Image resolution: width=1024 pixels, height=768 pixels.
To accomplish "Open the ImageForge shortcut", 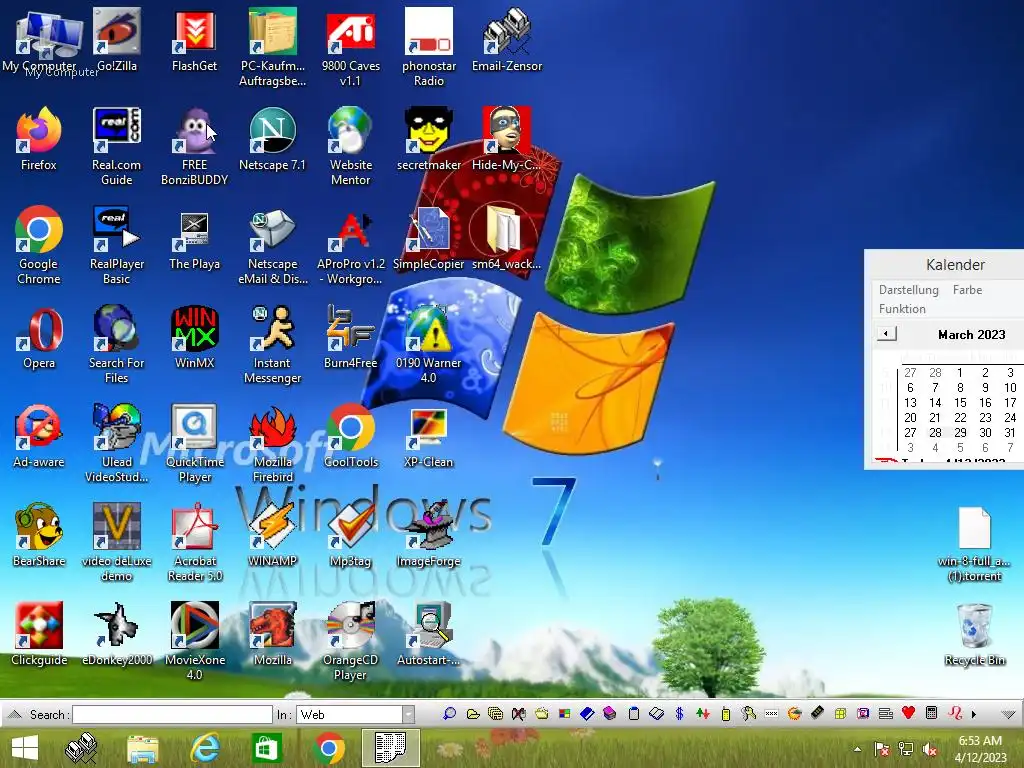I will (x=428, y=535).
